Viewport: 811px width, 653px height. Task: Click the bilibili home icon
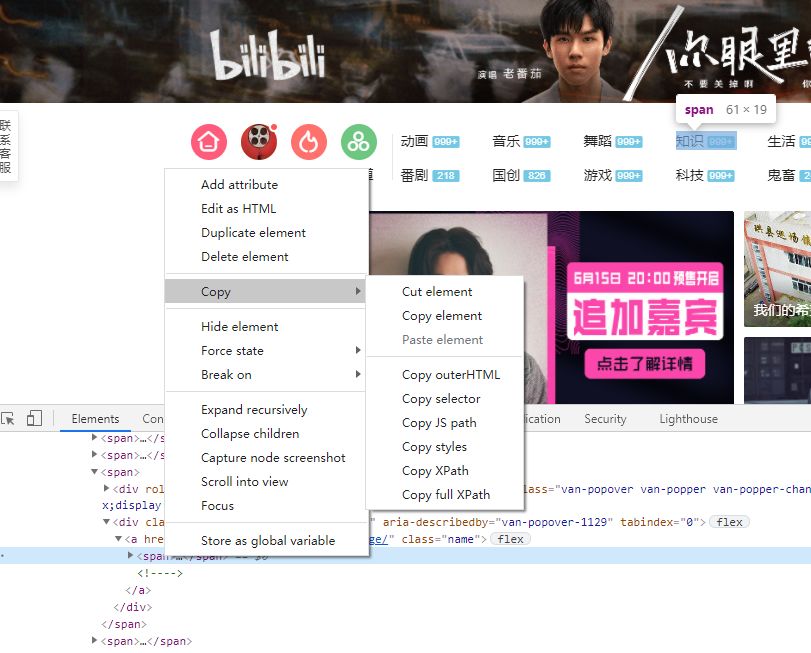(x=208, y=143)
